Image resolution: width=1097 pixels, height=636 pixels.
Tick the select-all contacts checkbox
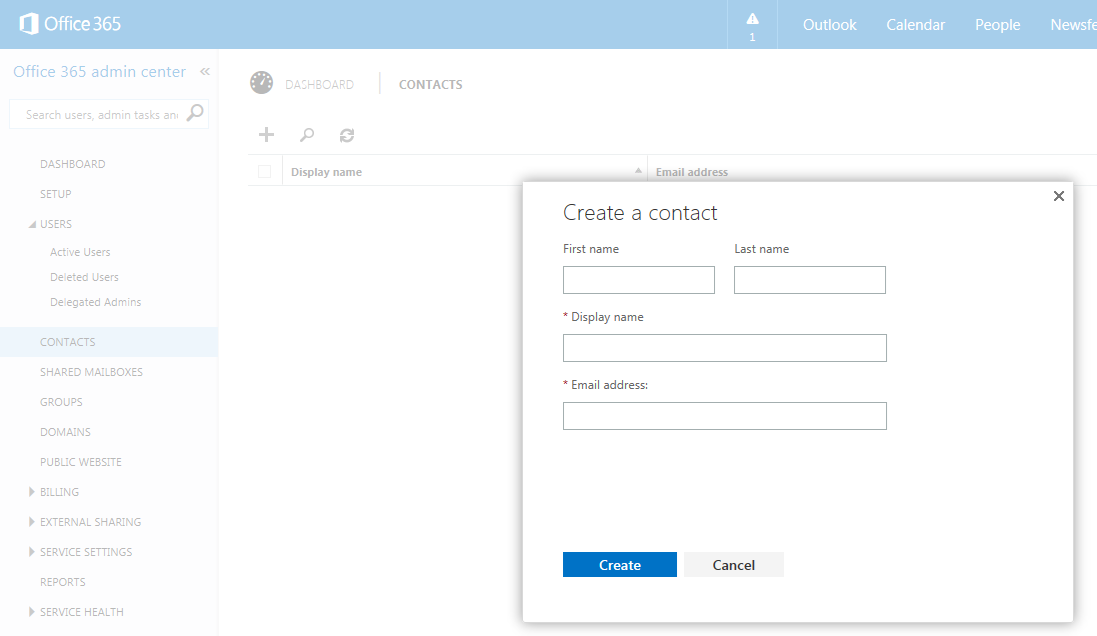pyautogui.click(x=264, y=171)
